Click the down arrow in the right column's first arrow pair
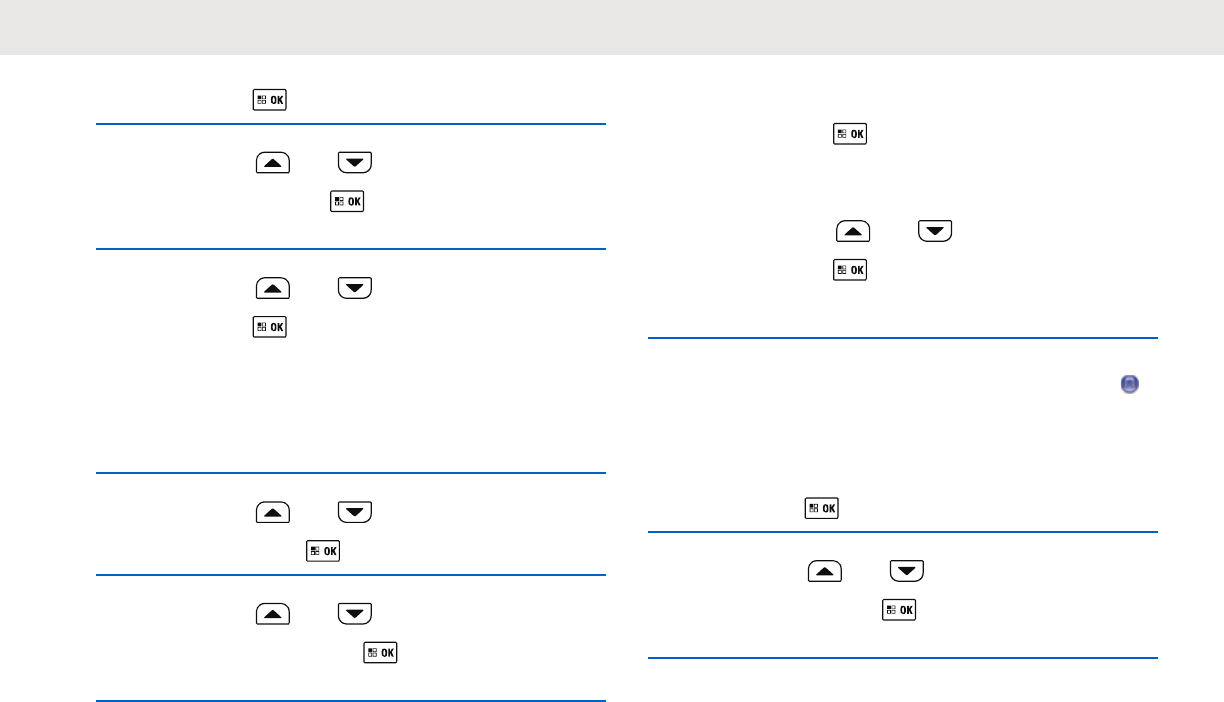Image resolution: width=1224 pixels, height=702 pixels. click(935, 232)
